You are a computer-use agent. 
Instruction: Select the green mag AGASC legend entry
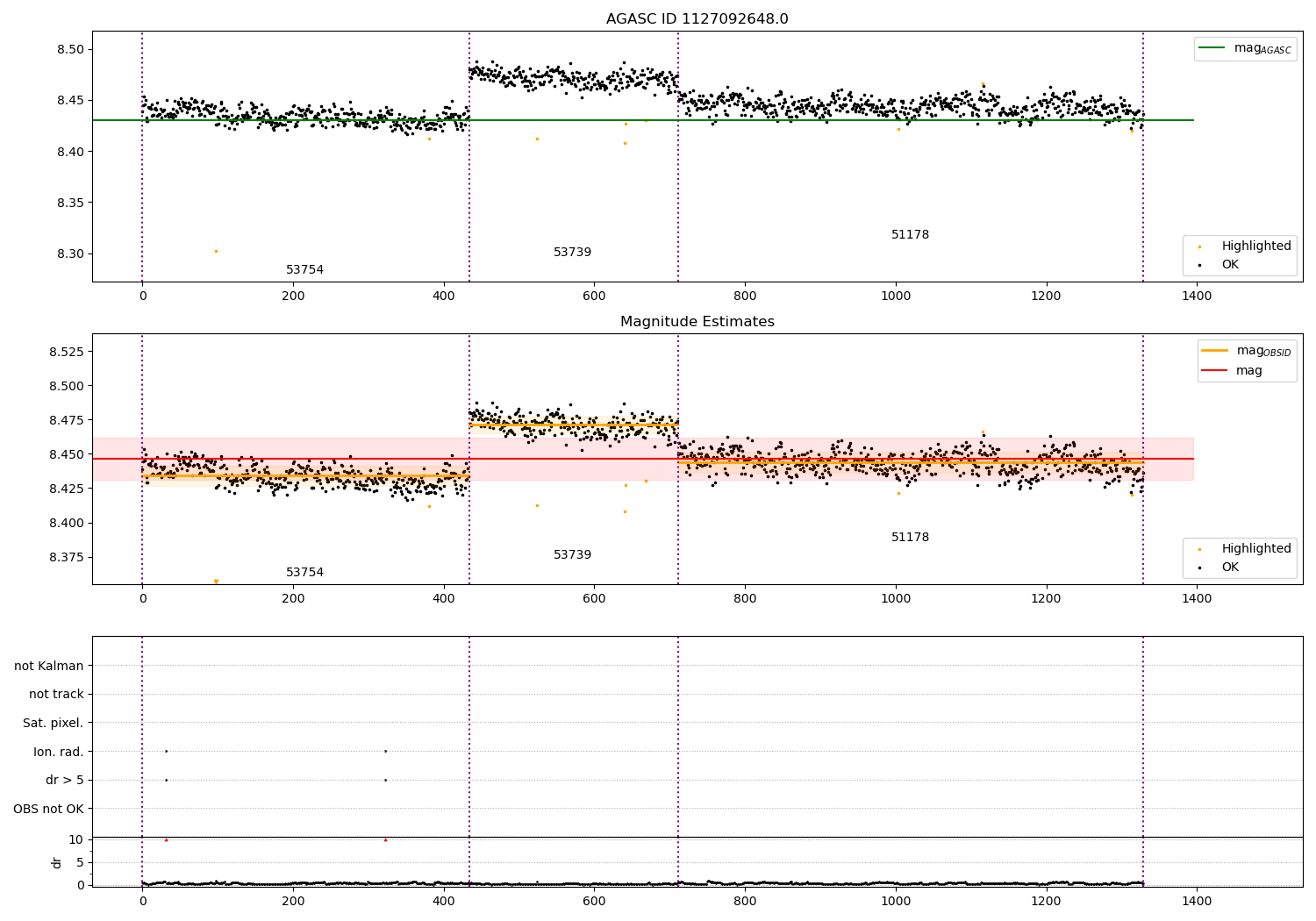1246,48
